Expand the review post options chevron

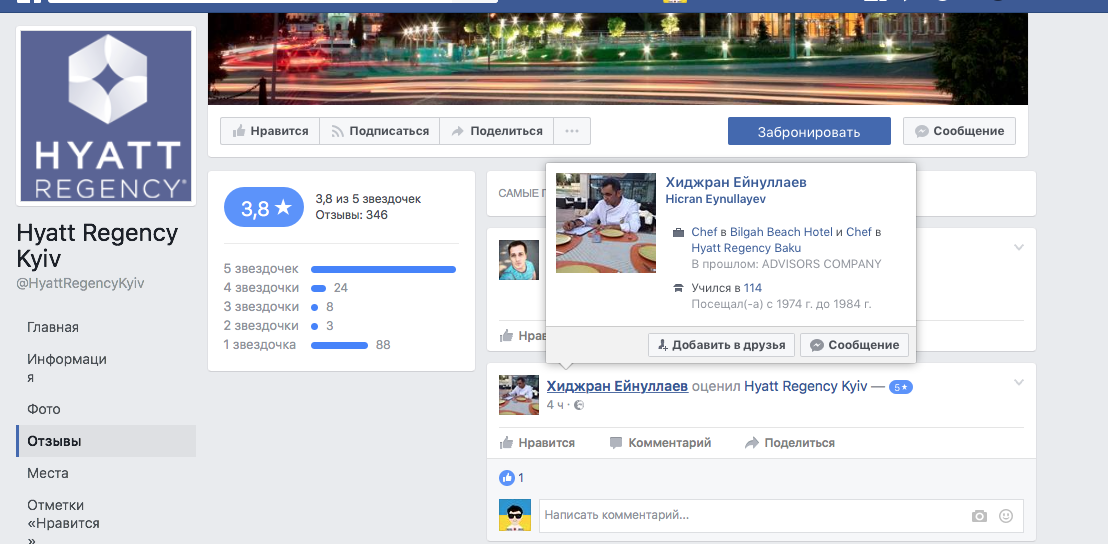click(x=1019, y=382)
